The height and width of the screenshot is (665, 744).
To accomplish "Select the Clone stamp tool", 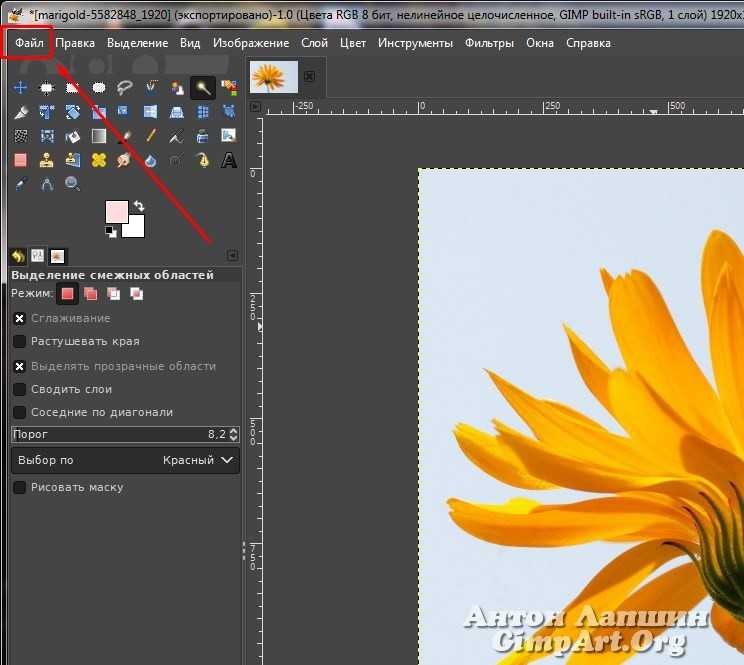I will 46,160.
